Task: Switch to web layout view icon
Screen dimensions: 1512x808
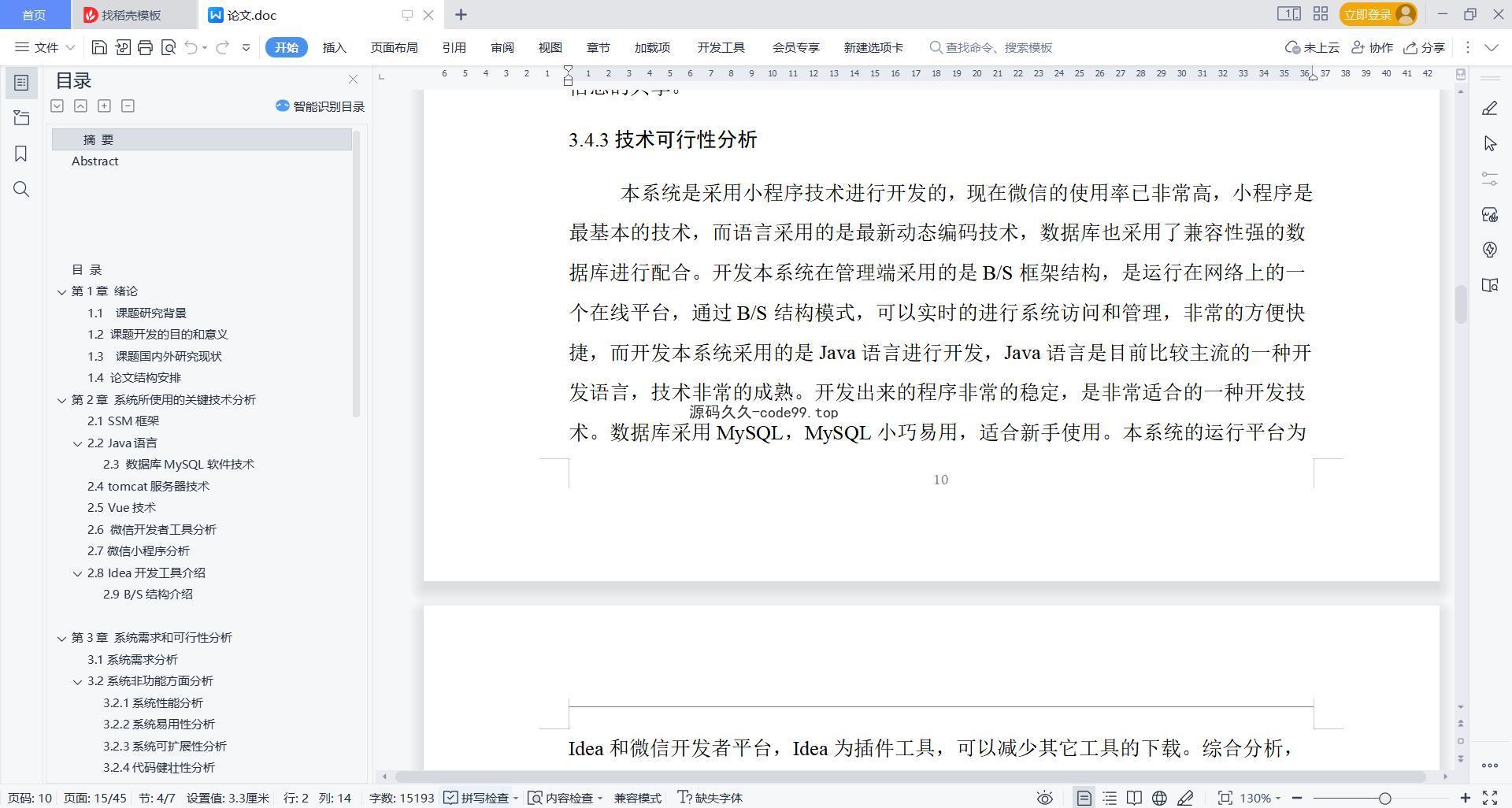Action: click(x=1159, y=798)
